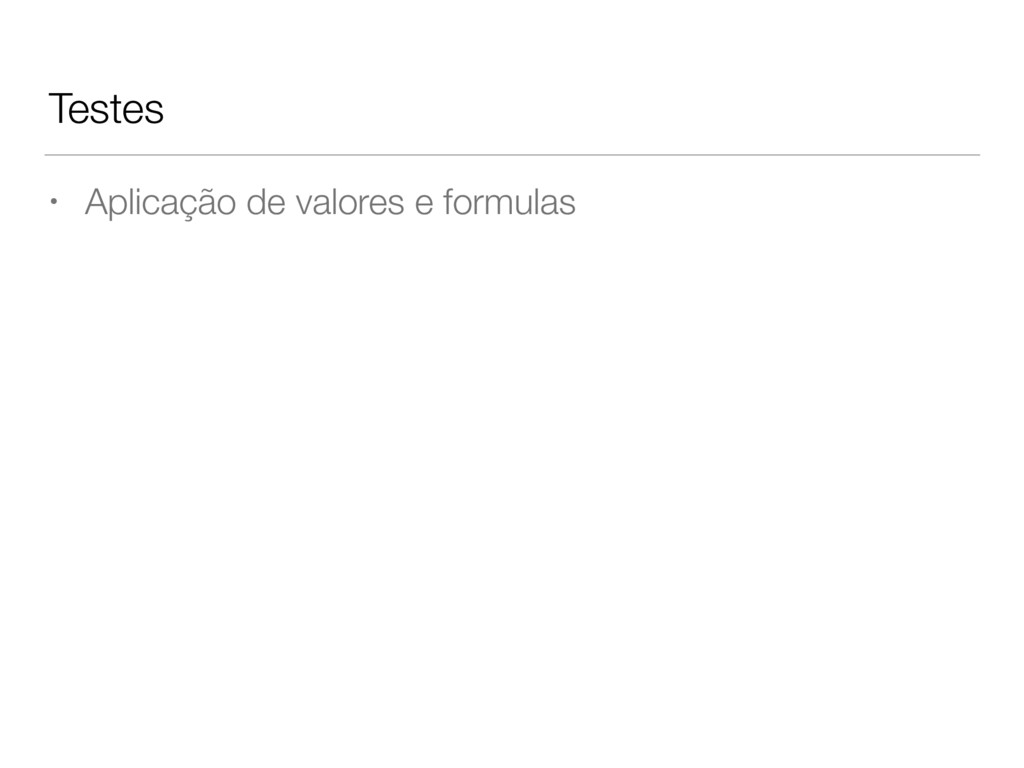The height and width of the screenshot is (768, 1024).
Task: Select the bullet text "Aplicação de valores e formulas"
Action: point(330,202)
